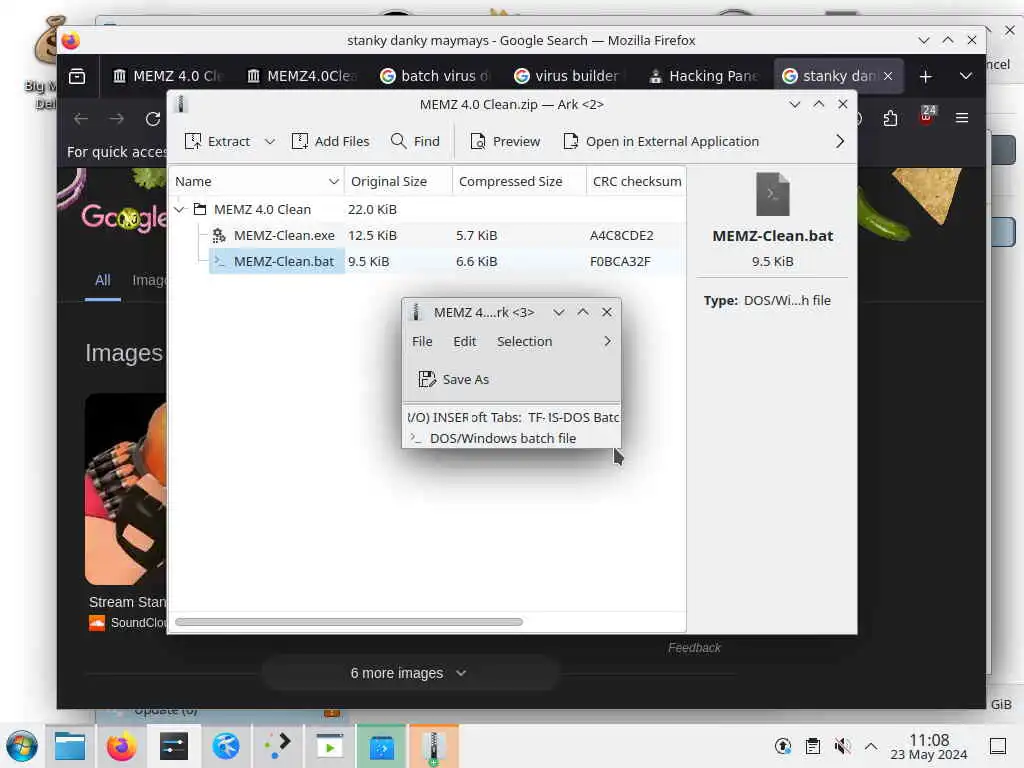The height and width of the screenshot is (768, 1024).
Task: Click the red extension badge icon showing 24
Action: (927, 116)
